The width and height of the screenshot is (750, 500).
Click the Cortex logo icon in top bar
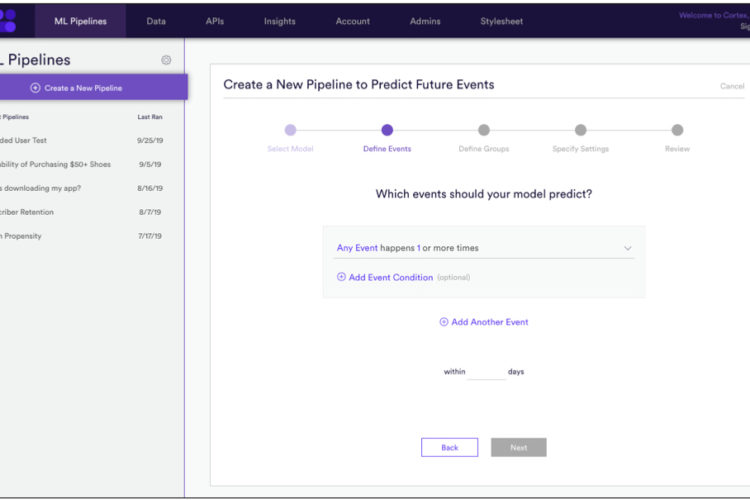(8, 21)
